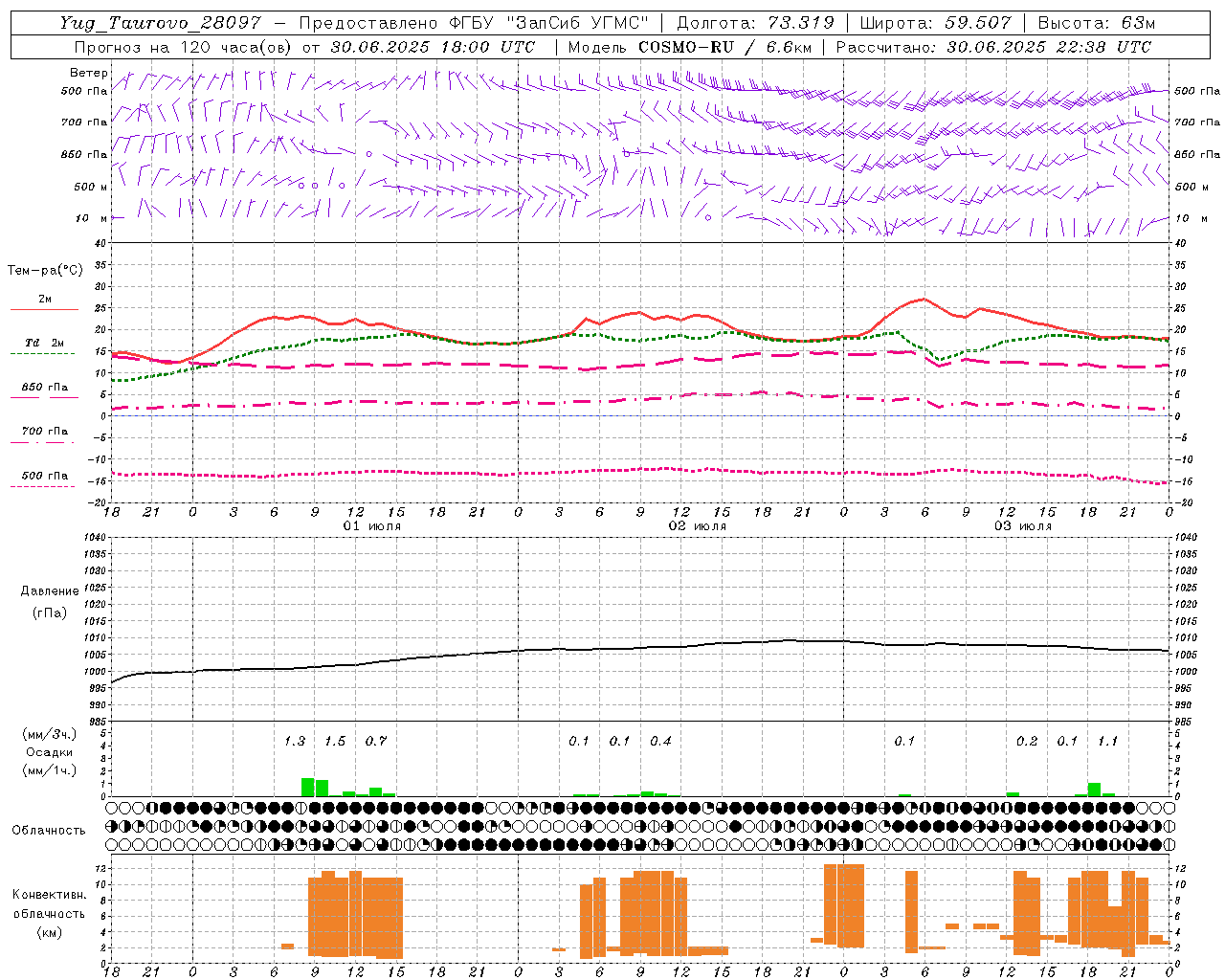Viewport: 1225px width, 980px height.
Task: Select the text ФГБУ "ЗапСиб УГМС"
Action: click(548, 23)
